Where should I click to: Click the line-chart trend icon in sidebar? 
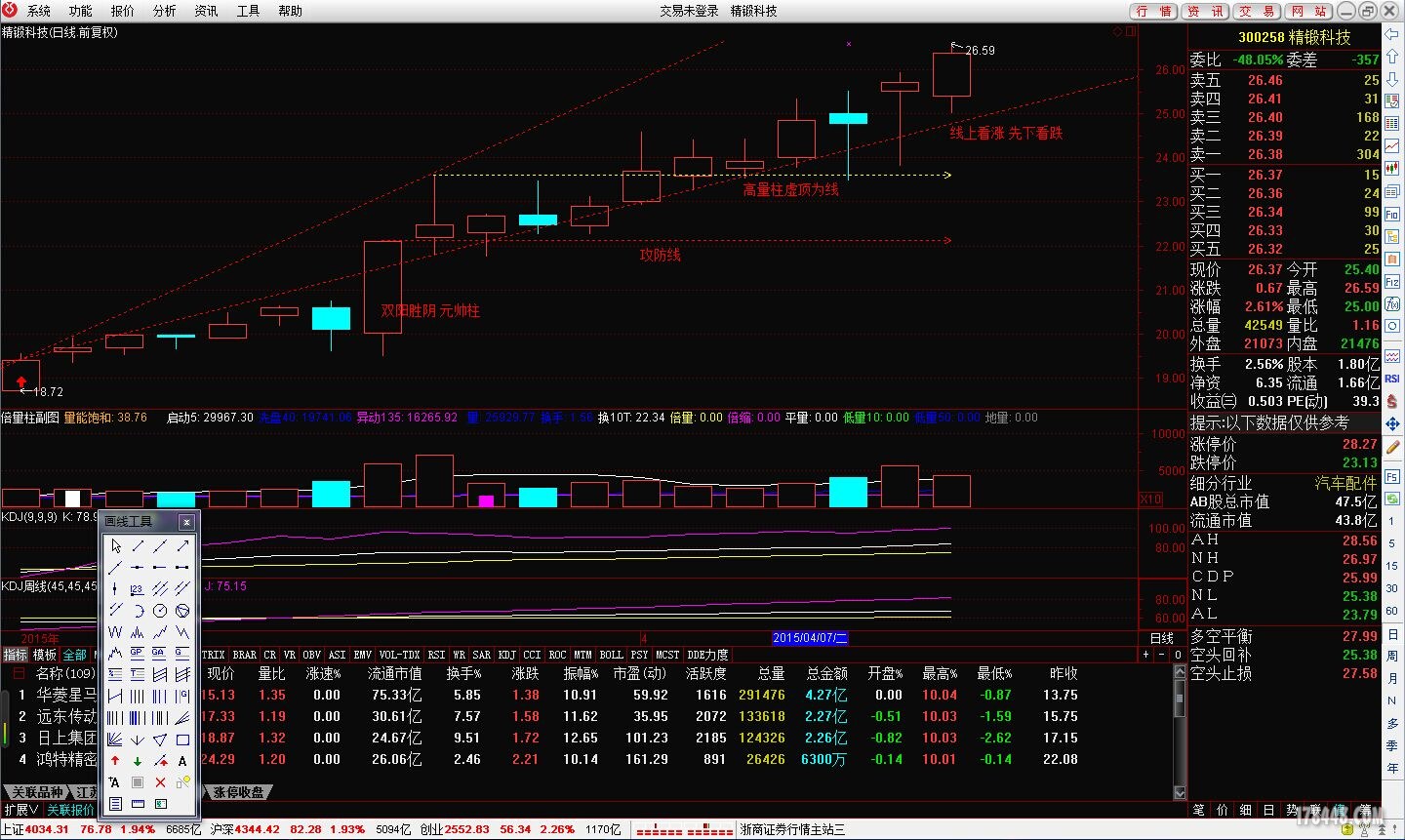1392,146
